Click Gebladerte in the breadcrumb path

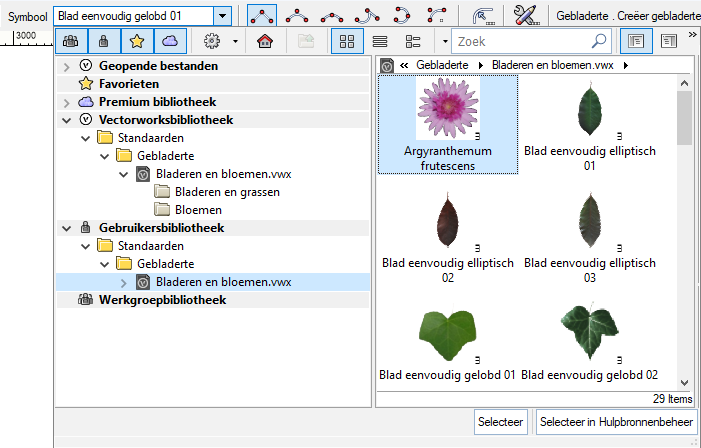442,65
